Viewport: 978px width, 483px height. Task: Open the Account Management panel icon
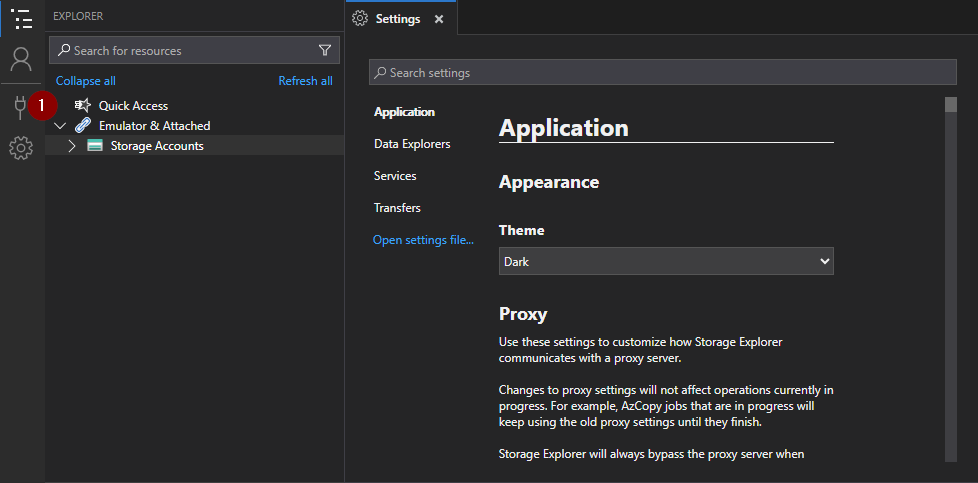coord(21,59)
